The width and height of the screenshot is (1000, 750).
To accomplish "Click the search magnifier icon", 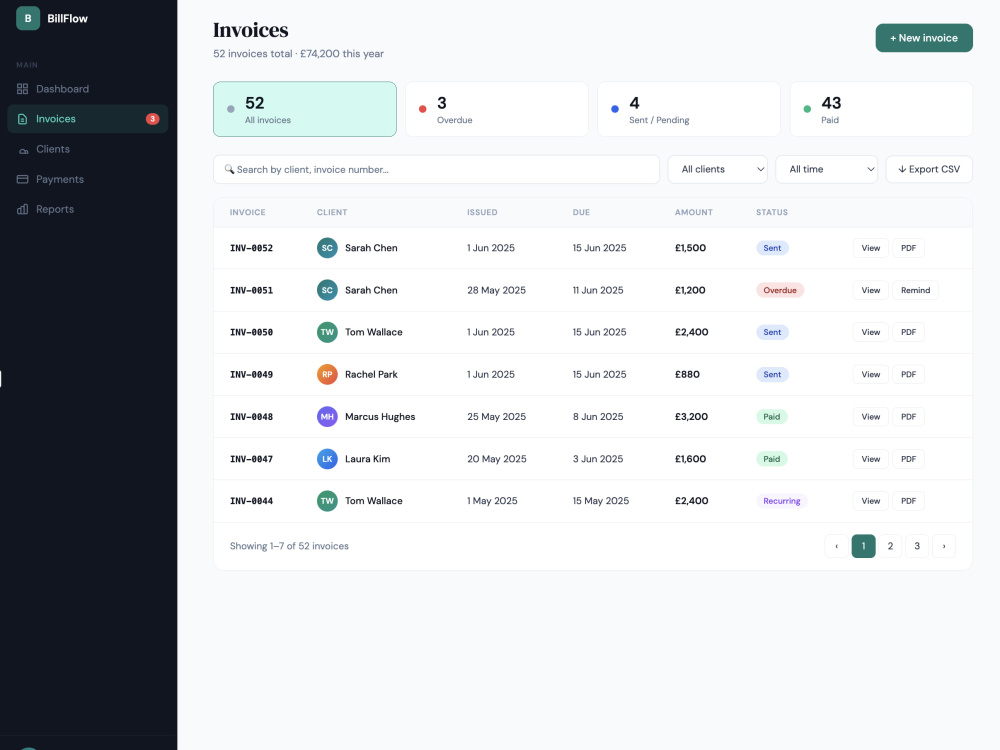I will point(229,169).
